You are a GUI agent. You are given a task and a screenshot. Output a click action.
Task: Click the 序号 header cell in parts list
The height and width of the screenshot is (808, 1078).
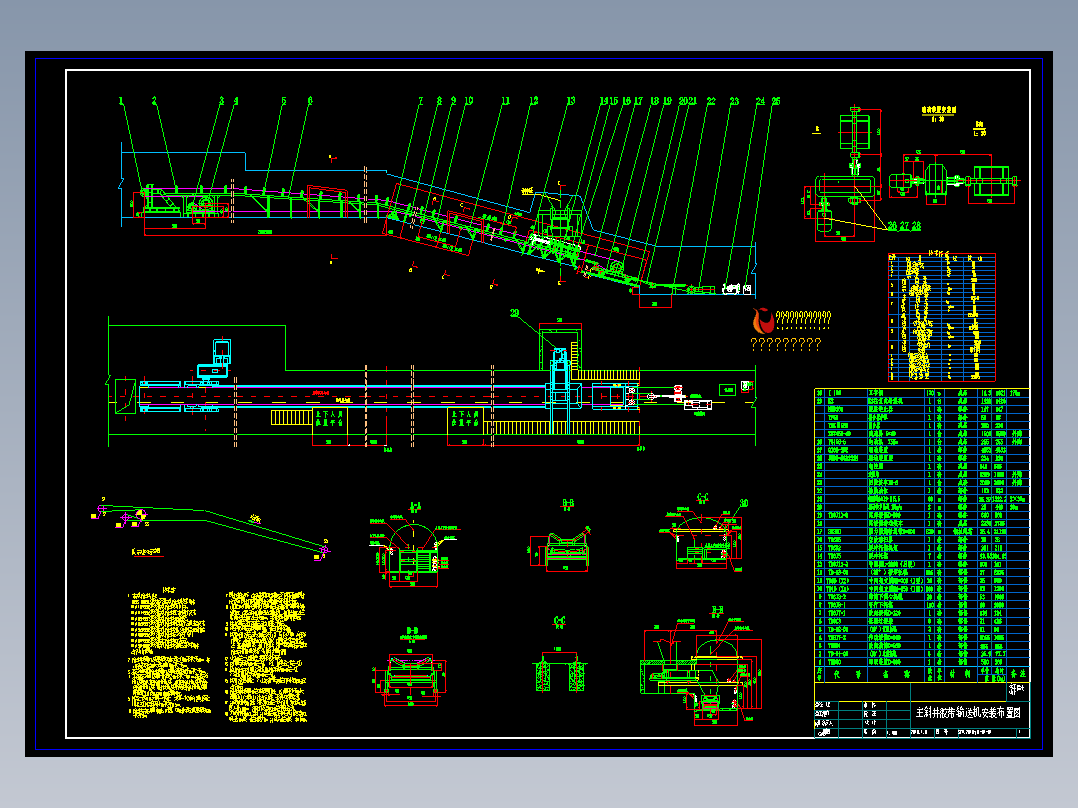pos(819,674)
